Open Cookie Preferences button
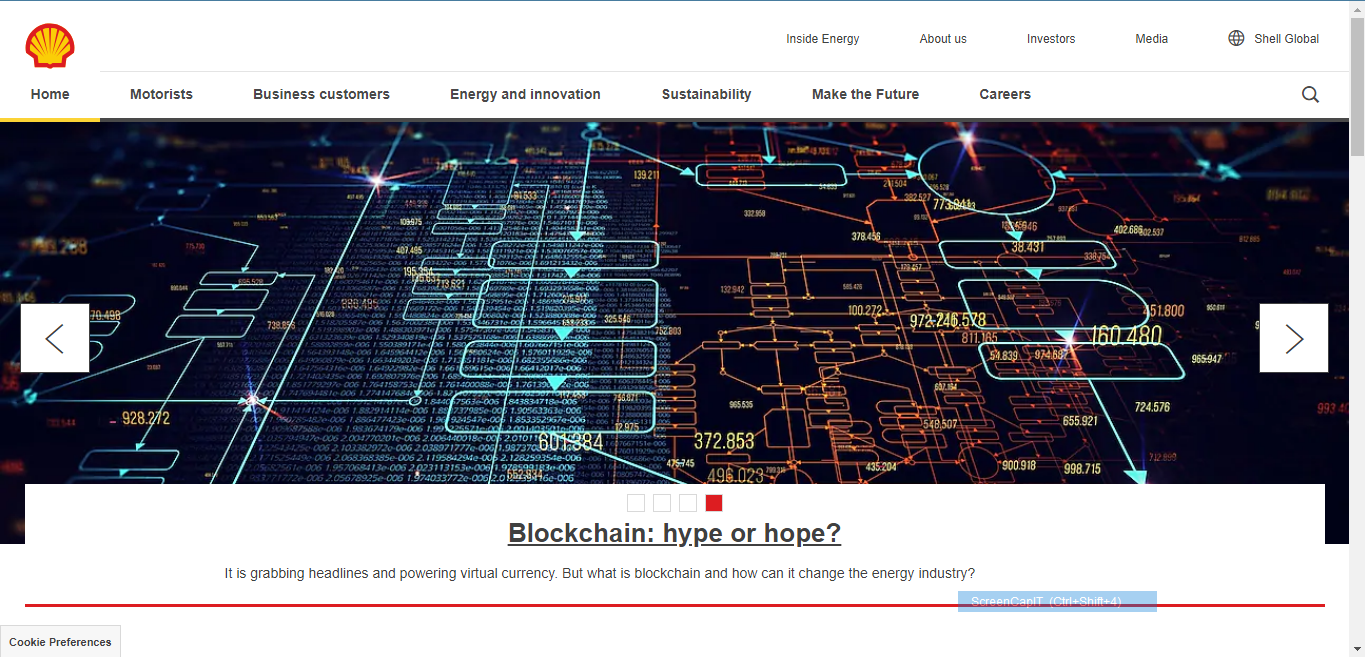Viewport: 1365px width, 657px height. coord(60,642)
